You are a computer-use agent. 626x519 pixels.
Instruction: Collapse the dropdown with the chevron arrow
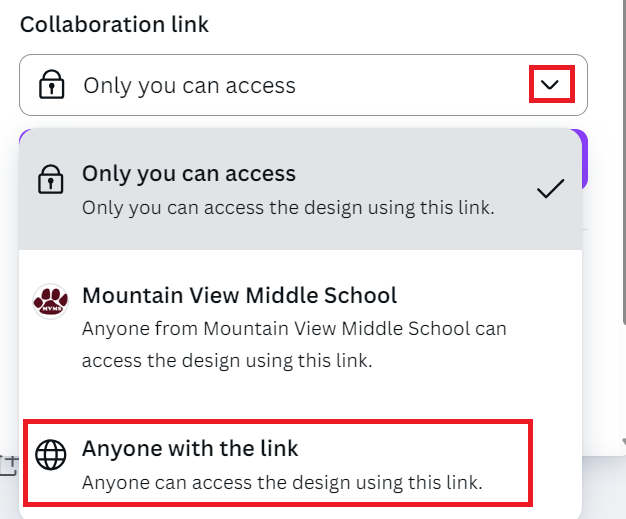[x=550, y=84]
